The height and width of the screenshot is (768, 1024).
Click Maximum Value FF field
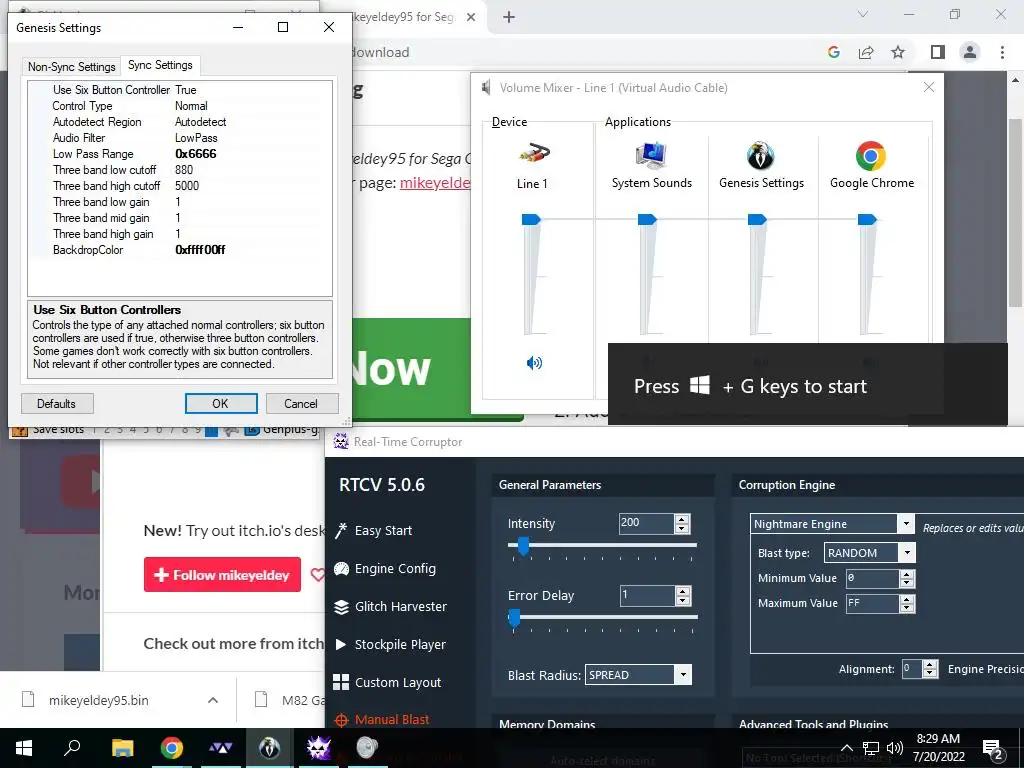coord(872,603)
